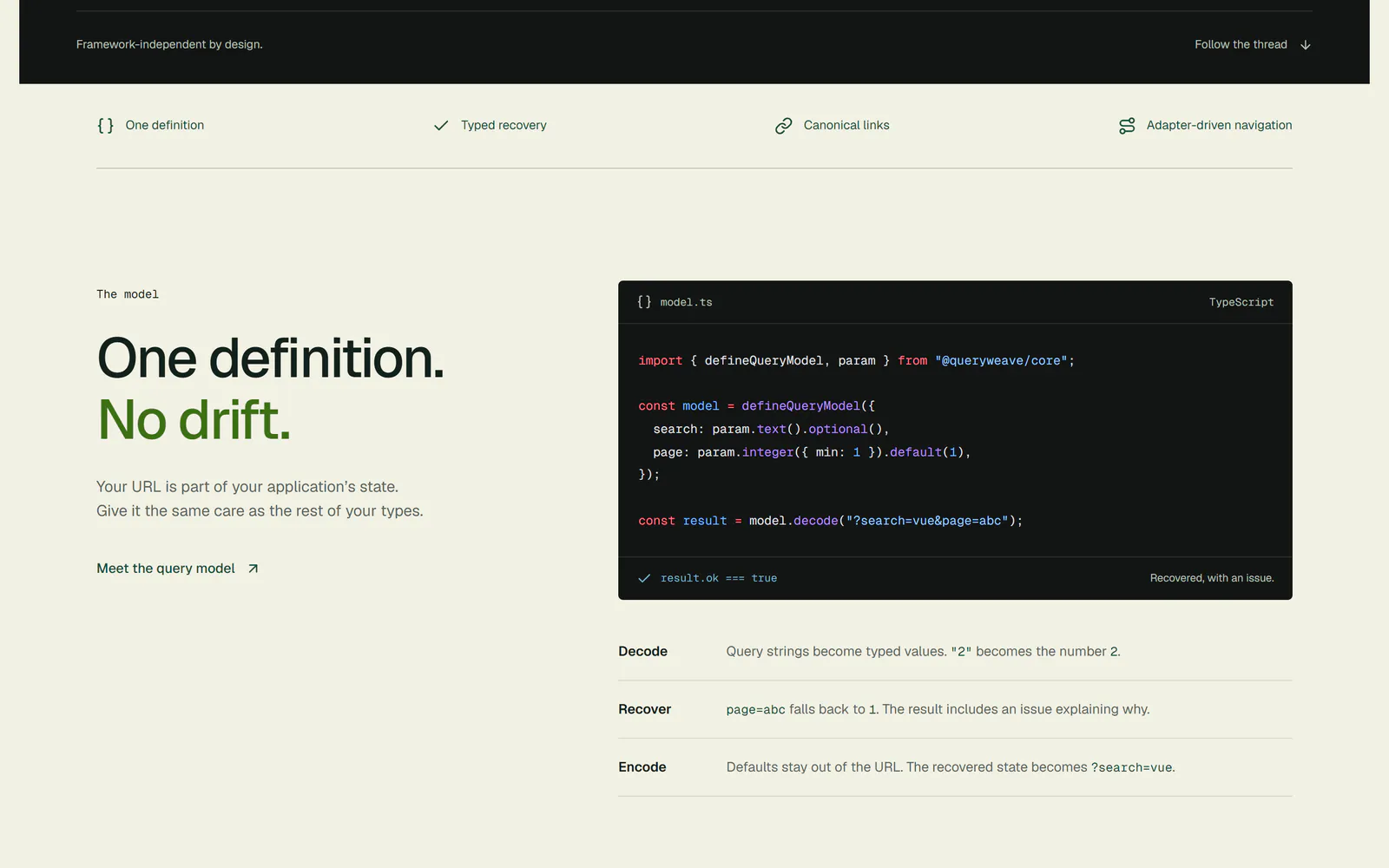Open the Follow the thread link

tap(1253, 45)
